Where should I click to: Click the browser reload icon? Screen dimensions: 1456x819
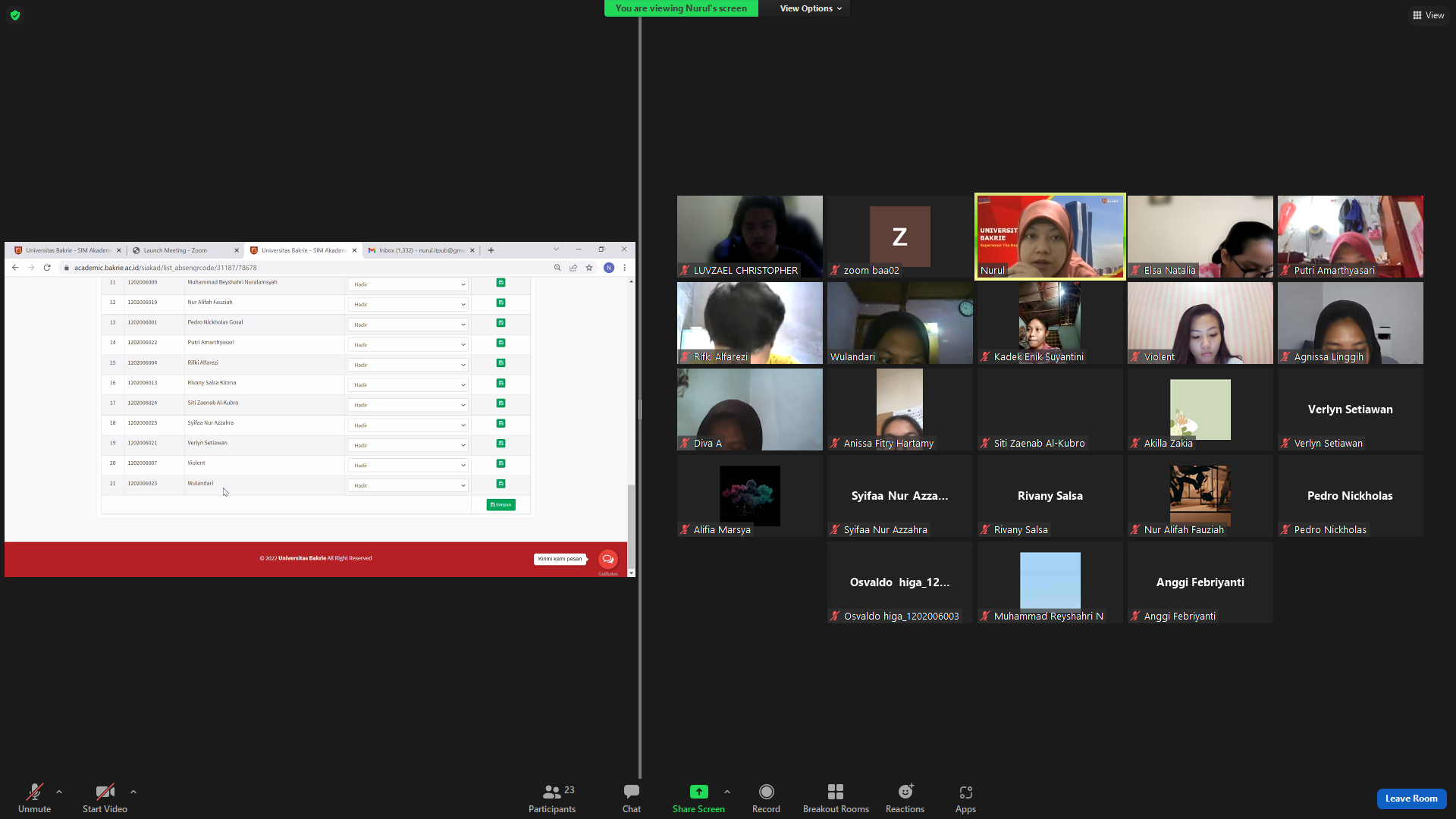coord(47,268)
